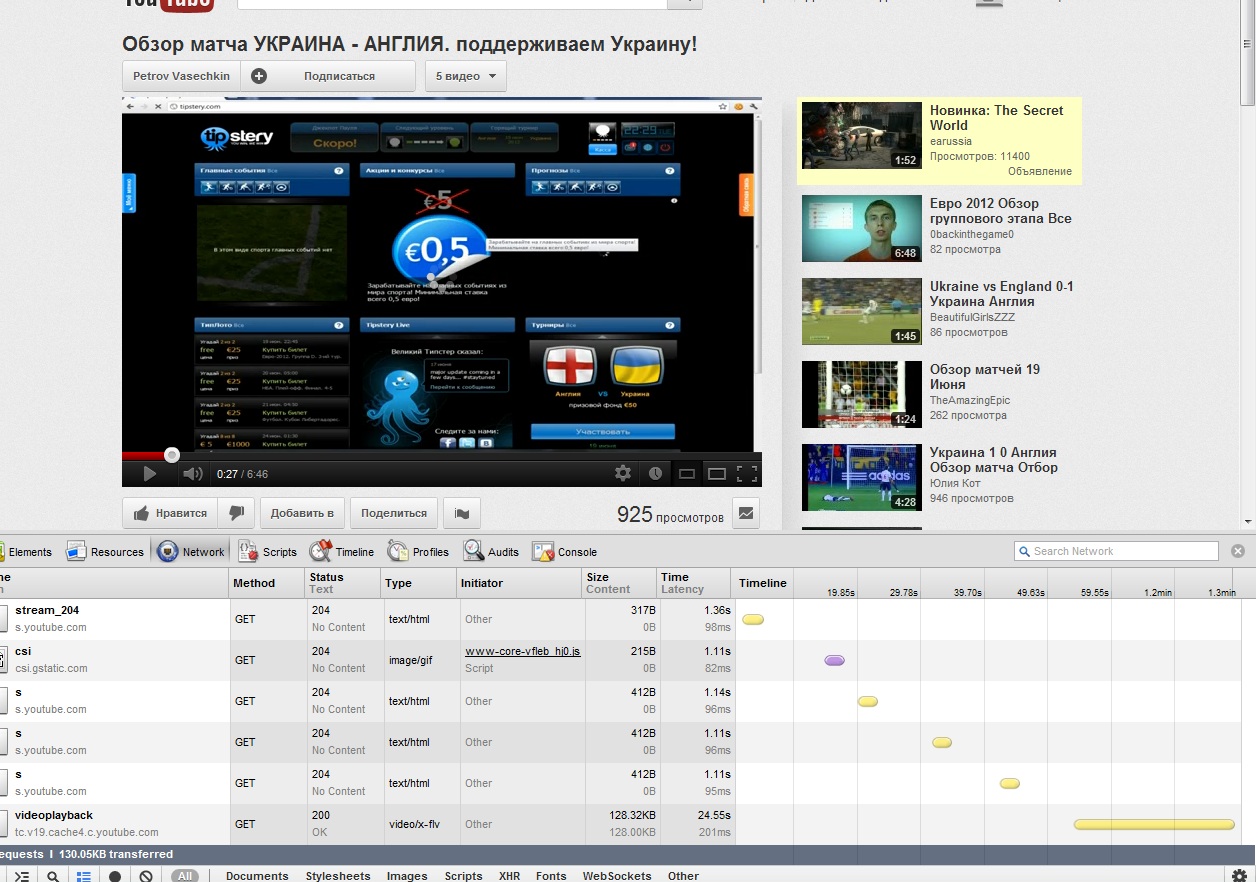Sort requests by Method column
1258x882 pixels.
click(268, 583)
